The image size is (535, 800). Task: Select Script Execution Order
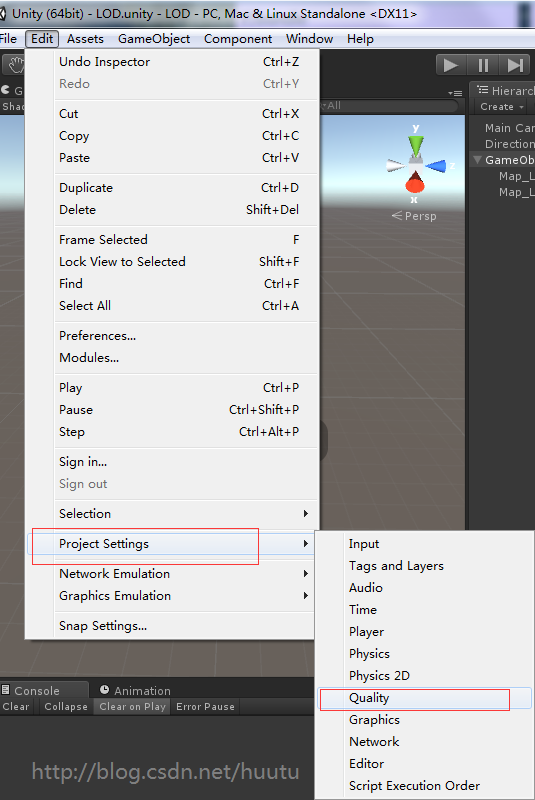(x=425, y=785)
